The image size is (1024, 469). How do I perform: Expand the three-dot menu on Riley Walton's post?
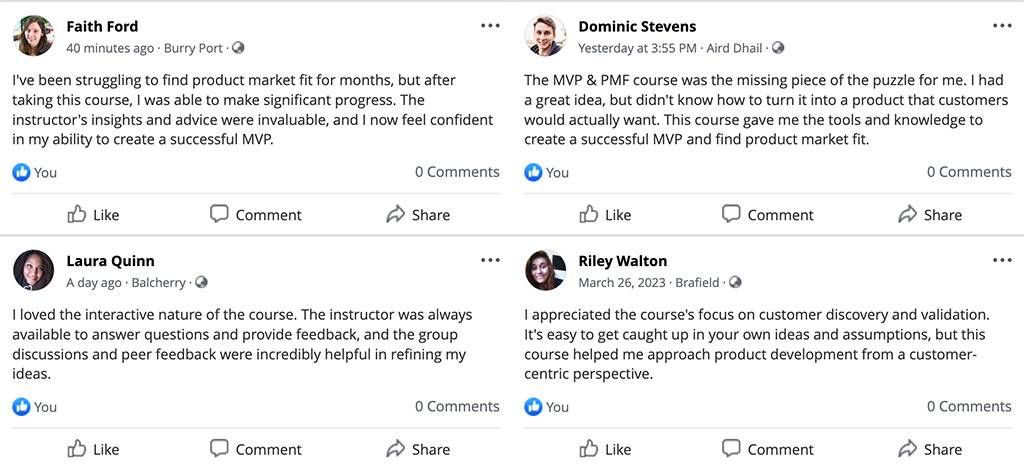[x=1002, y=261]
